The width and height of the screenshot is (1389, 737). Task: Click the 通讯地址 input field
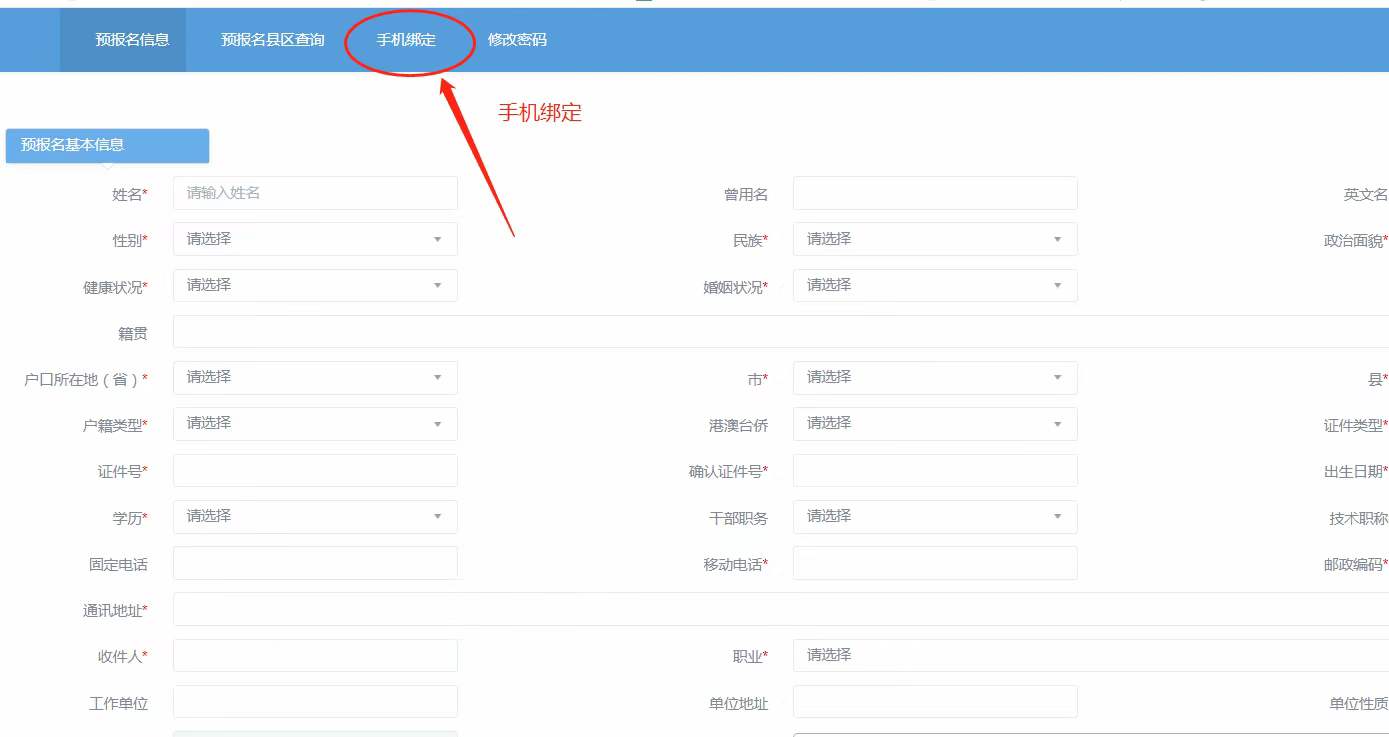[x=780, y=609]
